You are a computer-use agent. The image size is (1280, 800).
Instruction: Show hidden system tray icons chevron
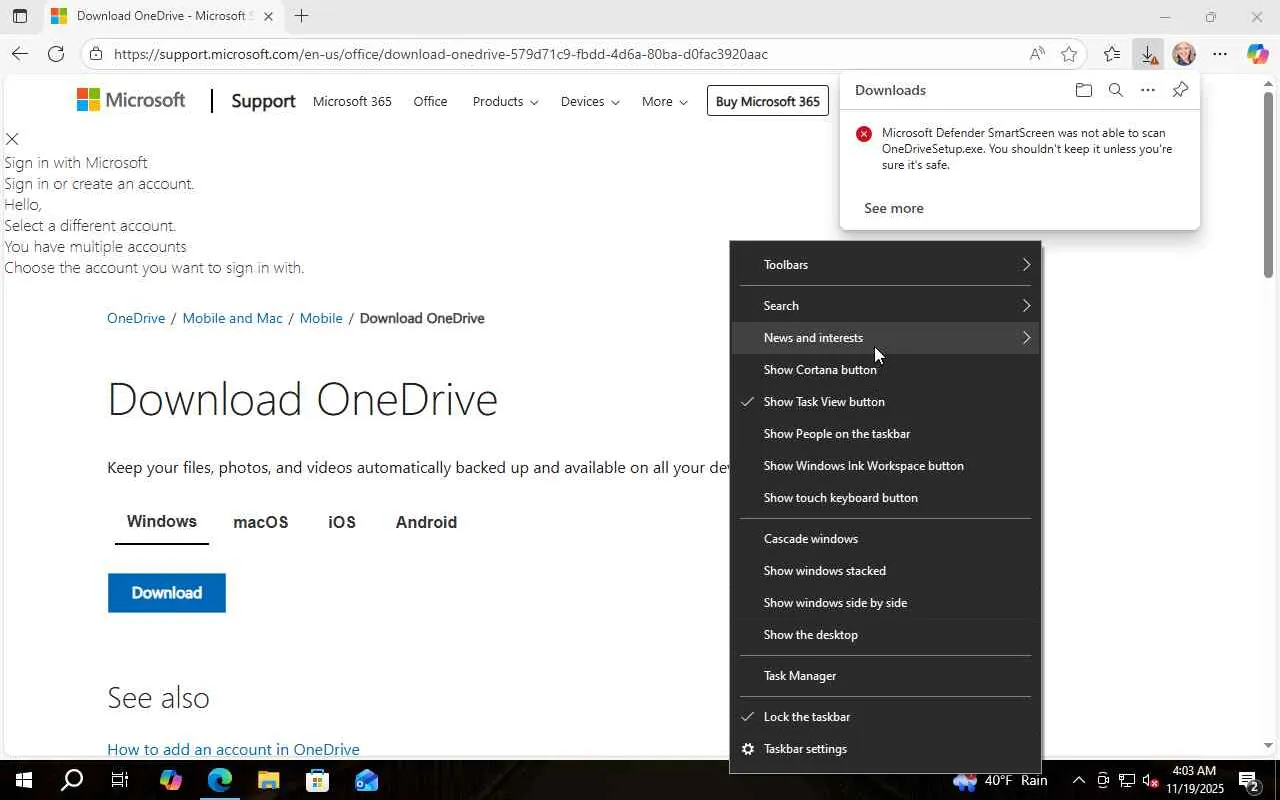tap(1078, 780)
